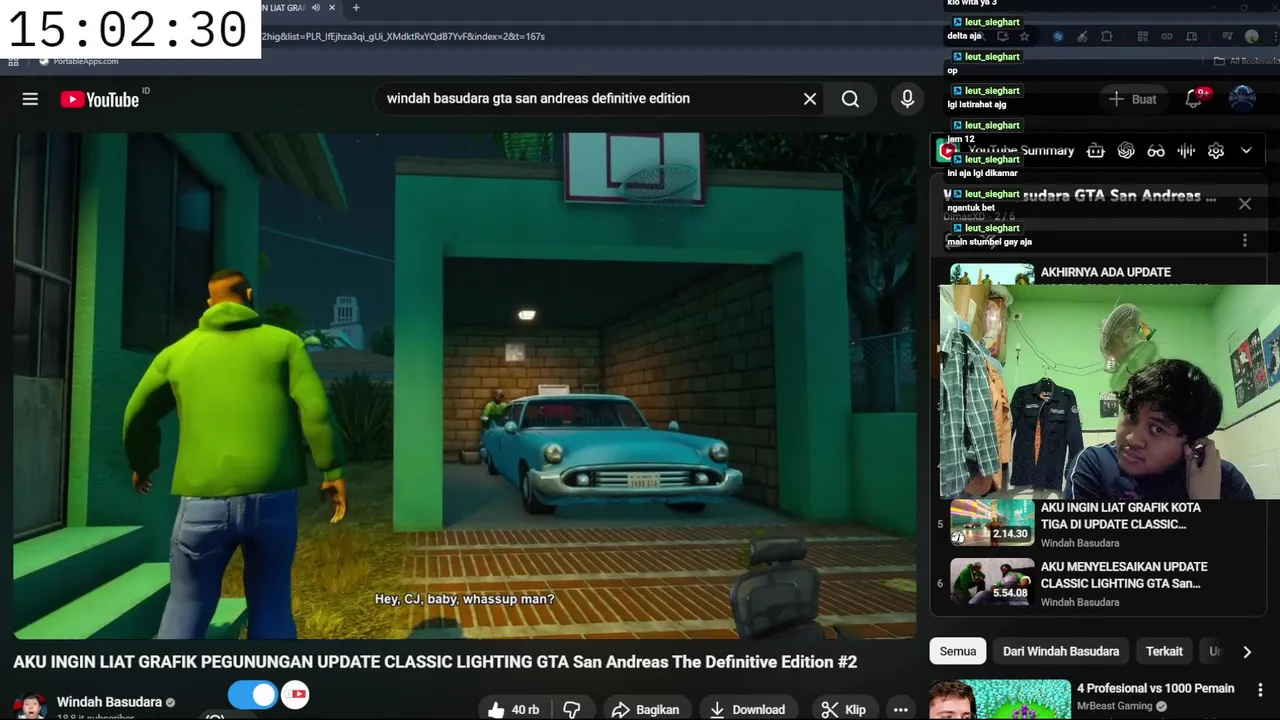Expand the YouTube Summary panel chevron
Screen dimensions: 1280x720
pos(1246,151)
